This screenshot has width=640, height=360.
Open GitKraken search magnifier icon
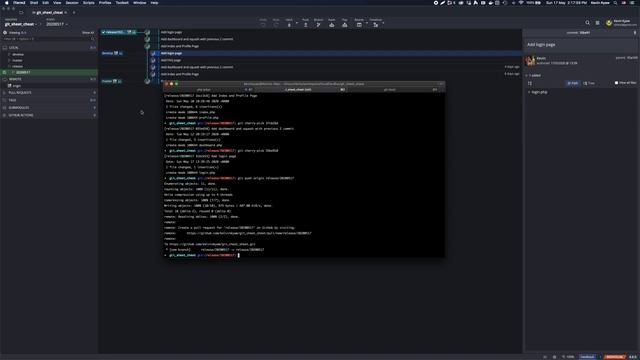click(x=587, y=23)
